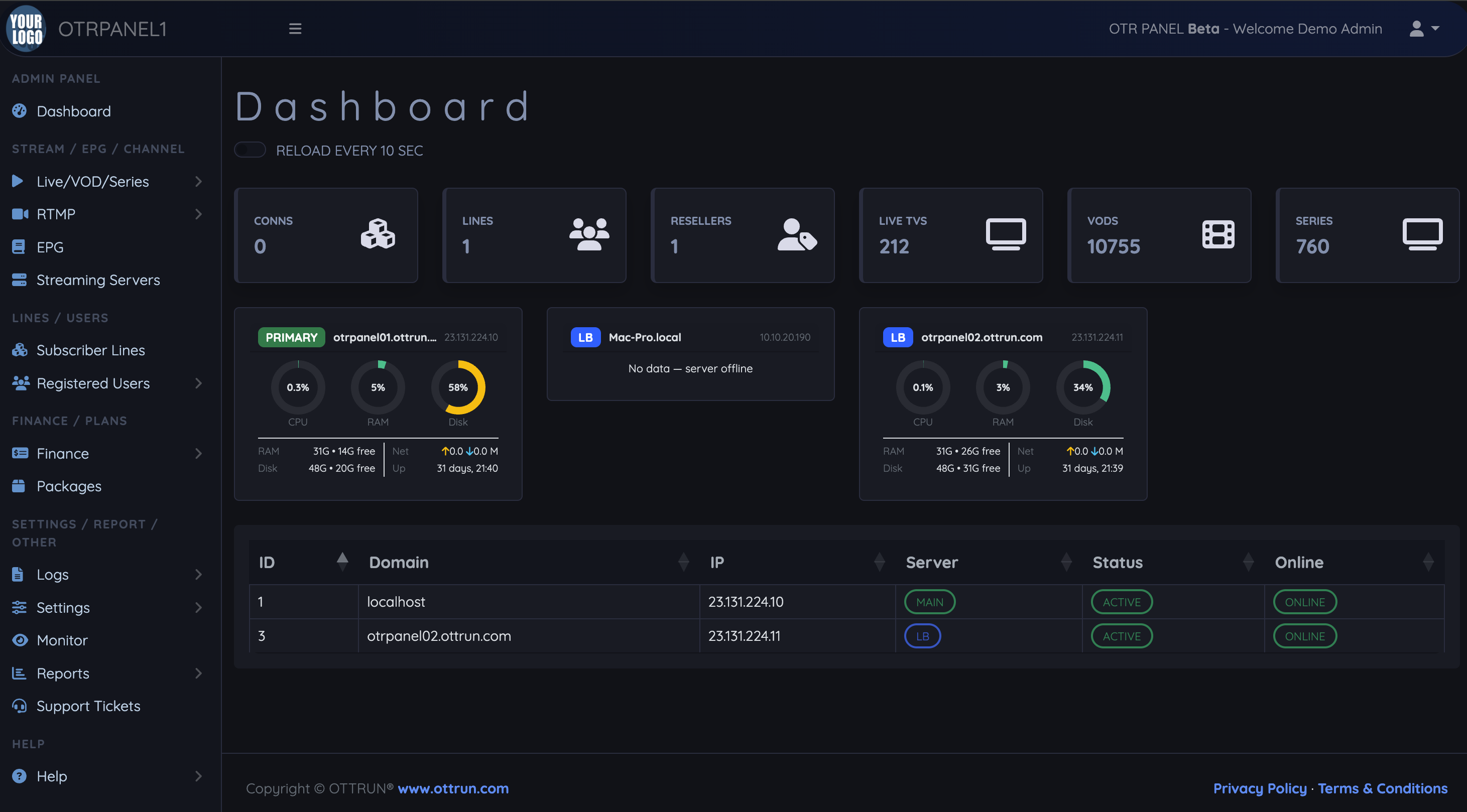The width and height of the screenshot is (1467, 812).
Task: Click the Help question mark icon
Action: (x=20, y=775)
